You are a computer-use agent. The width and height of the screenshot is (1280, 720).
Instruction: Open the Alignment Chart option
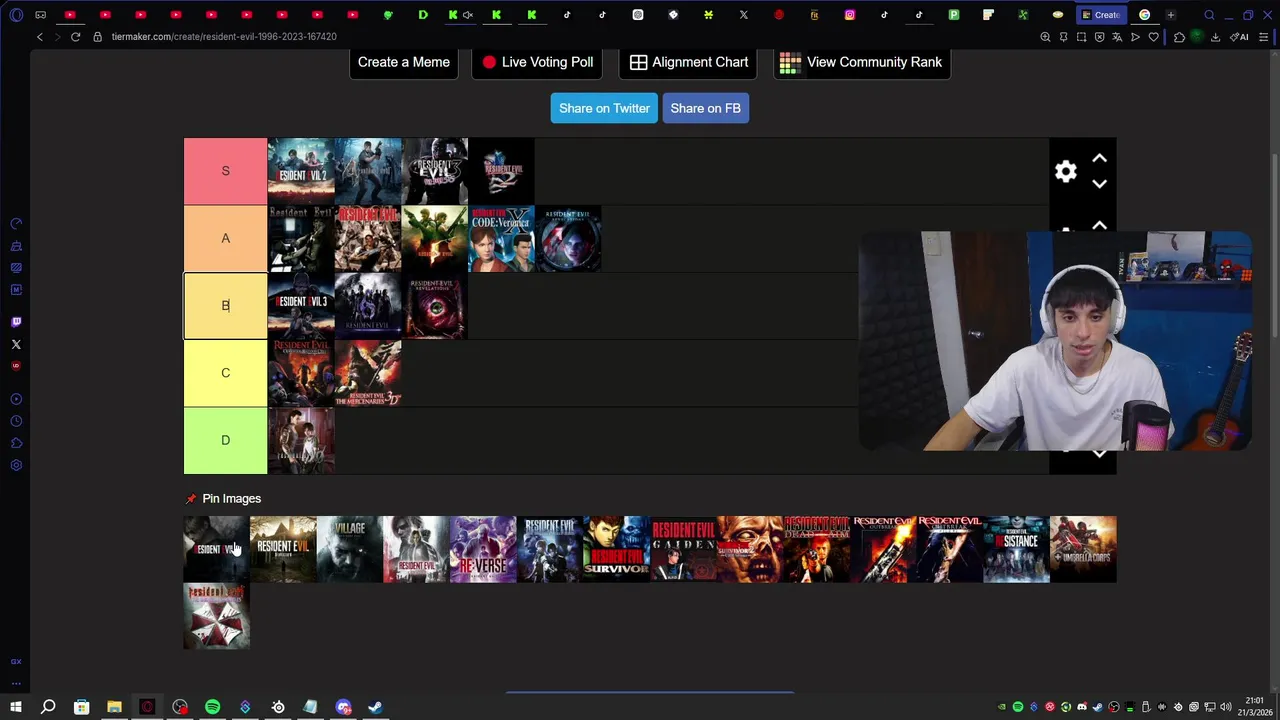pyautogui.click(x=688, y=62)
